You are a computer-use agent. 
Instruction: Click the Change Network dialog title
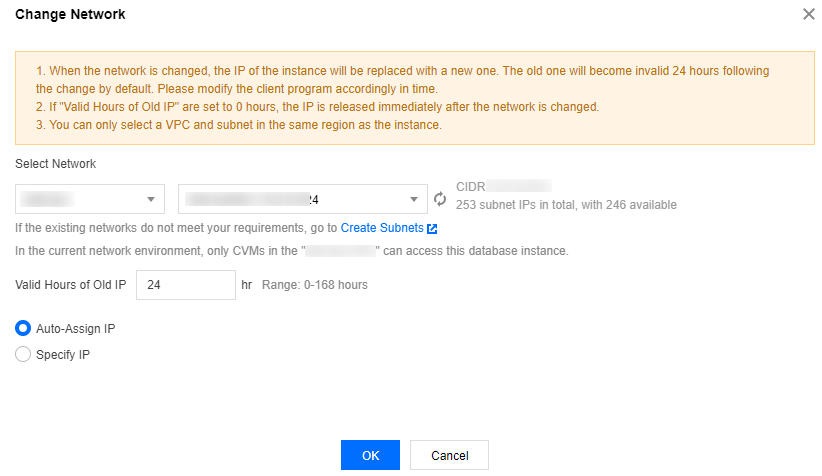pos(70,15)
